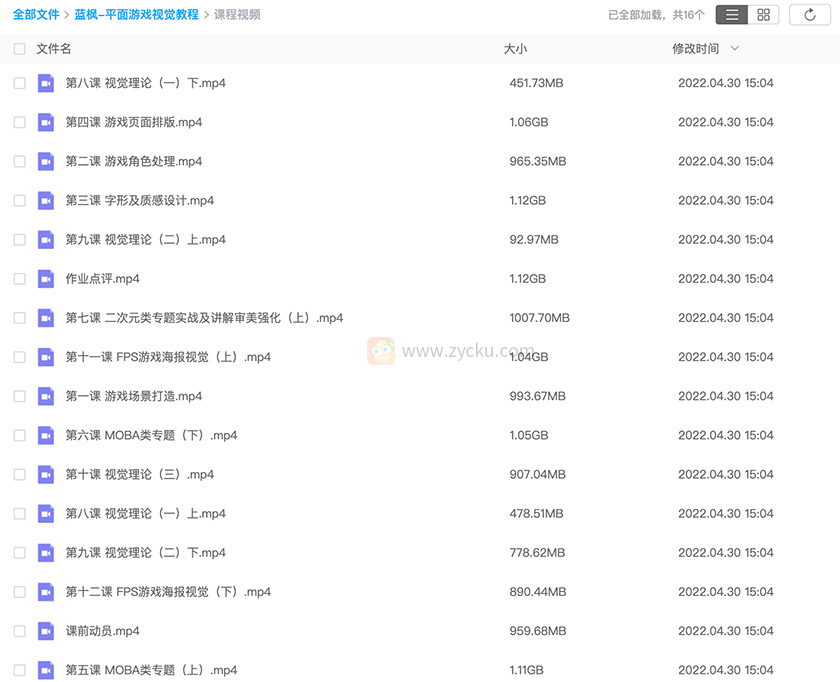Select checkbox for 第六课 MOBA类专题（下）.mp4
This screenshot has height=682, width=840.
click(20, 435)
